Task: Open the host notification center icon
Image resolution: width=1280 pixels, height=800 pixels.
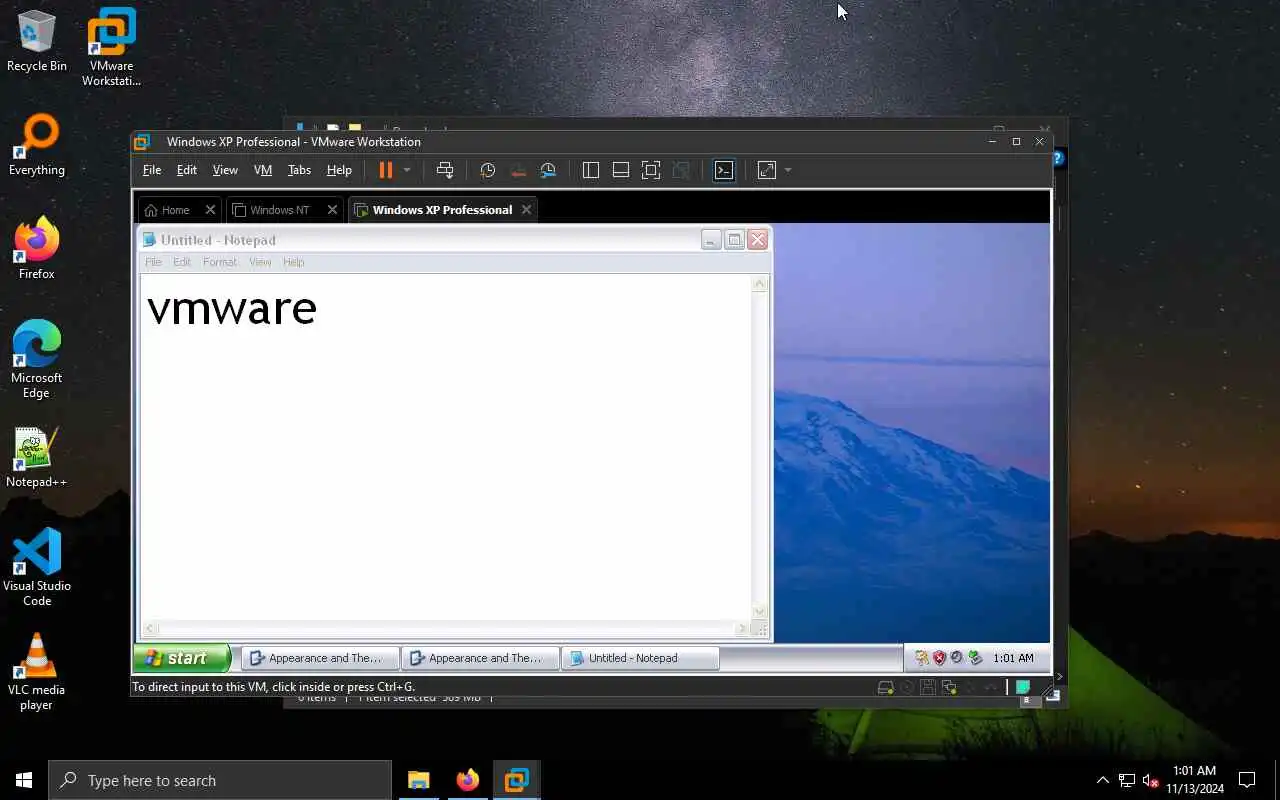Action: 1247,780
